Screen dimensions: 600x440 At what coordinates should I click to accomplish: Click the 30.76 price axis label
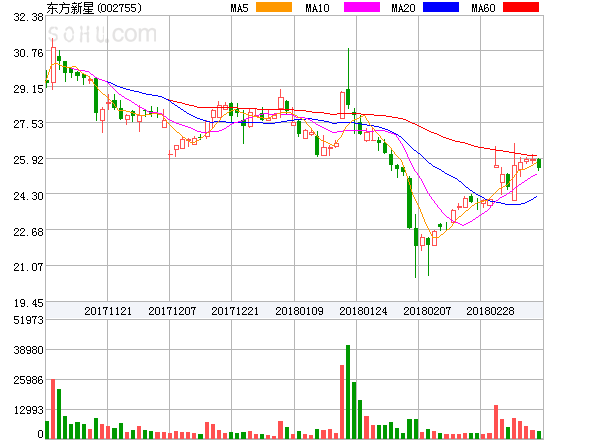click(x=28, y=53)
